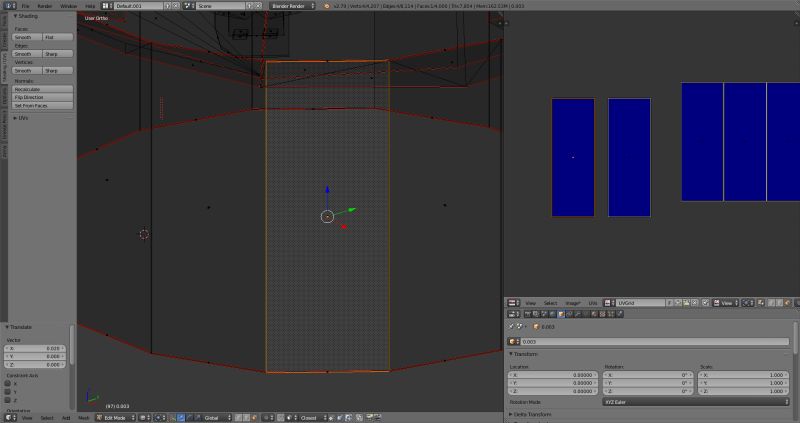The image size is (800, 423).
Task: Delete the current Scene with X icon
Action: pyautogui.click(x=258, y=6)
